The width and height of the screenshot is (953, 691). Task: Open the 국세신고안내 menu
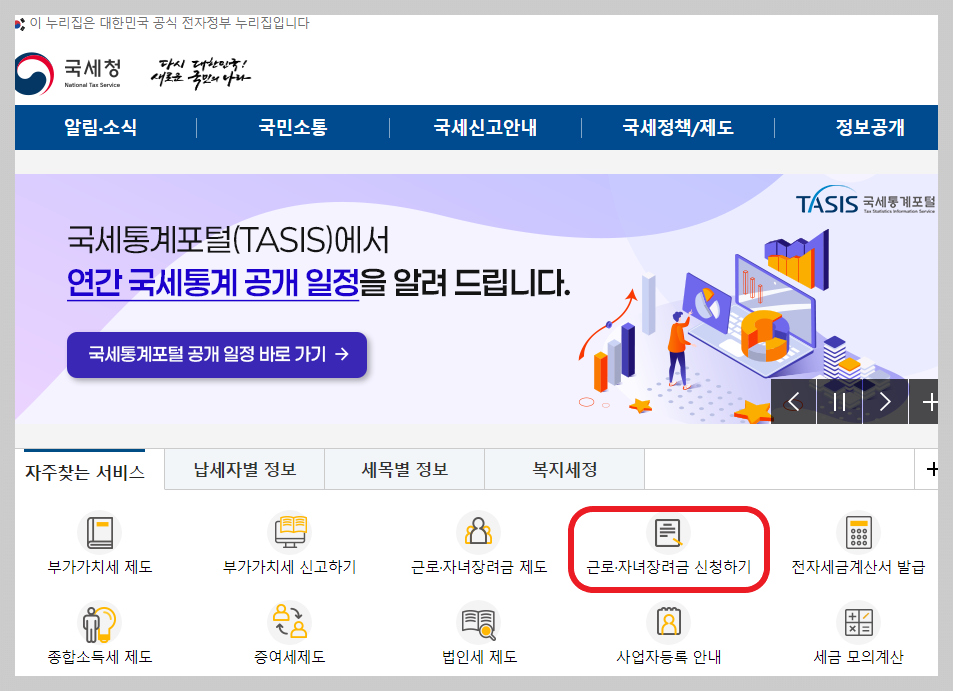pos(484,127)
